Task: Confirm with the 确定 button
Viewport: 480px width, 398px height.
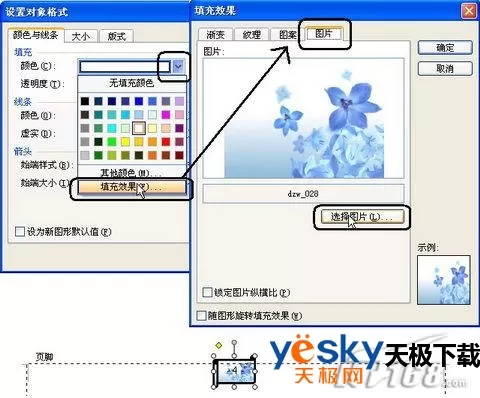Action: (x=445, y=48)
